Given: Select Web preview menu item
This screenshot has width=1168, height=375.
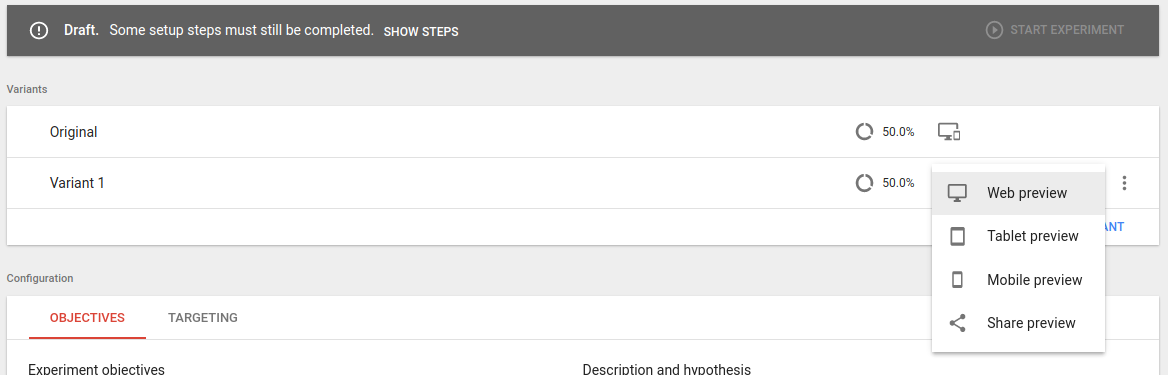Looking at the screenshot, I should coord(1018,193).
